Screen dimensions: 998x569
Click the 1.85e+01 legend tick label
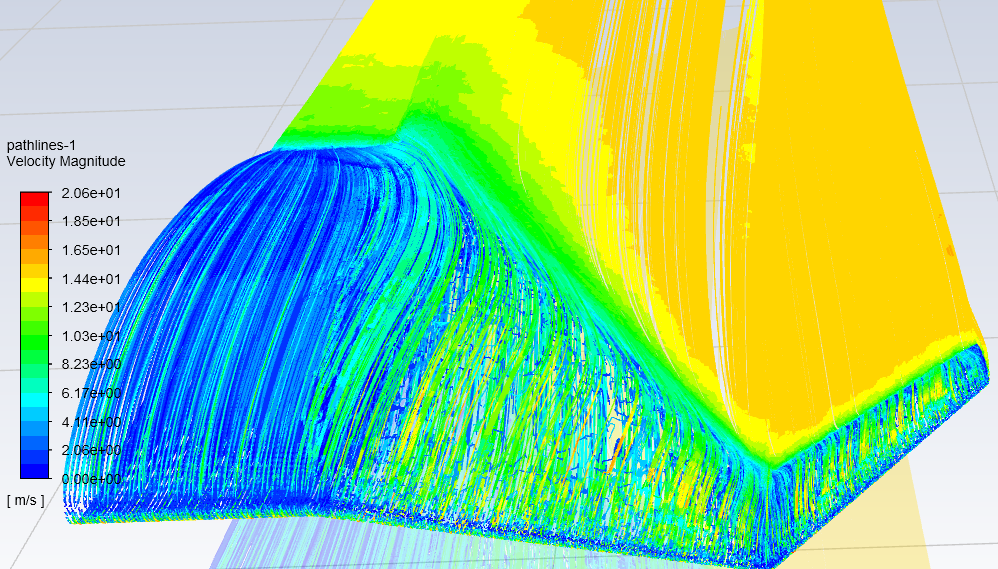92,221
